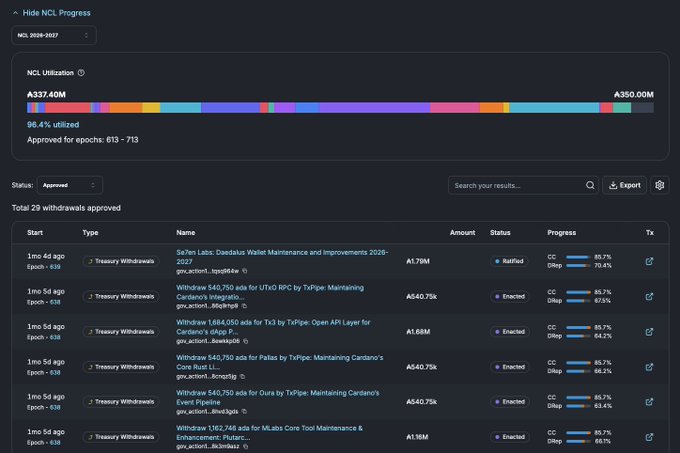This screenshot has height=453, width=680.
Task: Follow Epoch 638 link in UTxO RPC row
Action: coord(55,302)
